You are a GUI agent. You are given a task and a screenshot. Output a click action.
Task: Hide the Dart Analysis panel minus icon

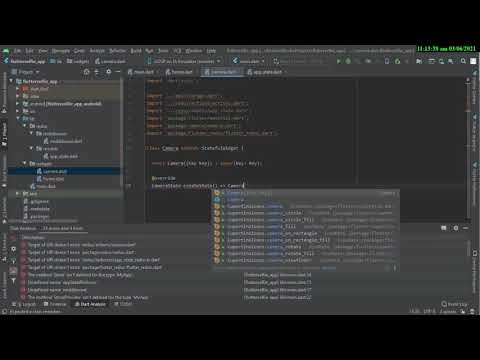click(x=466, y=228)
